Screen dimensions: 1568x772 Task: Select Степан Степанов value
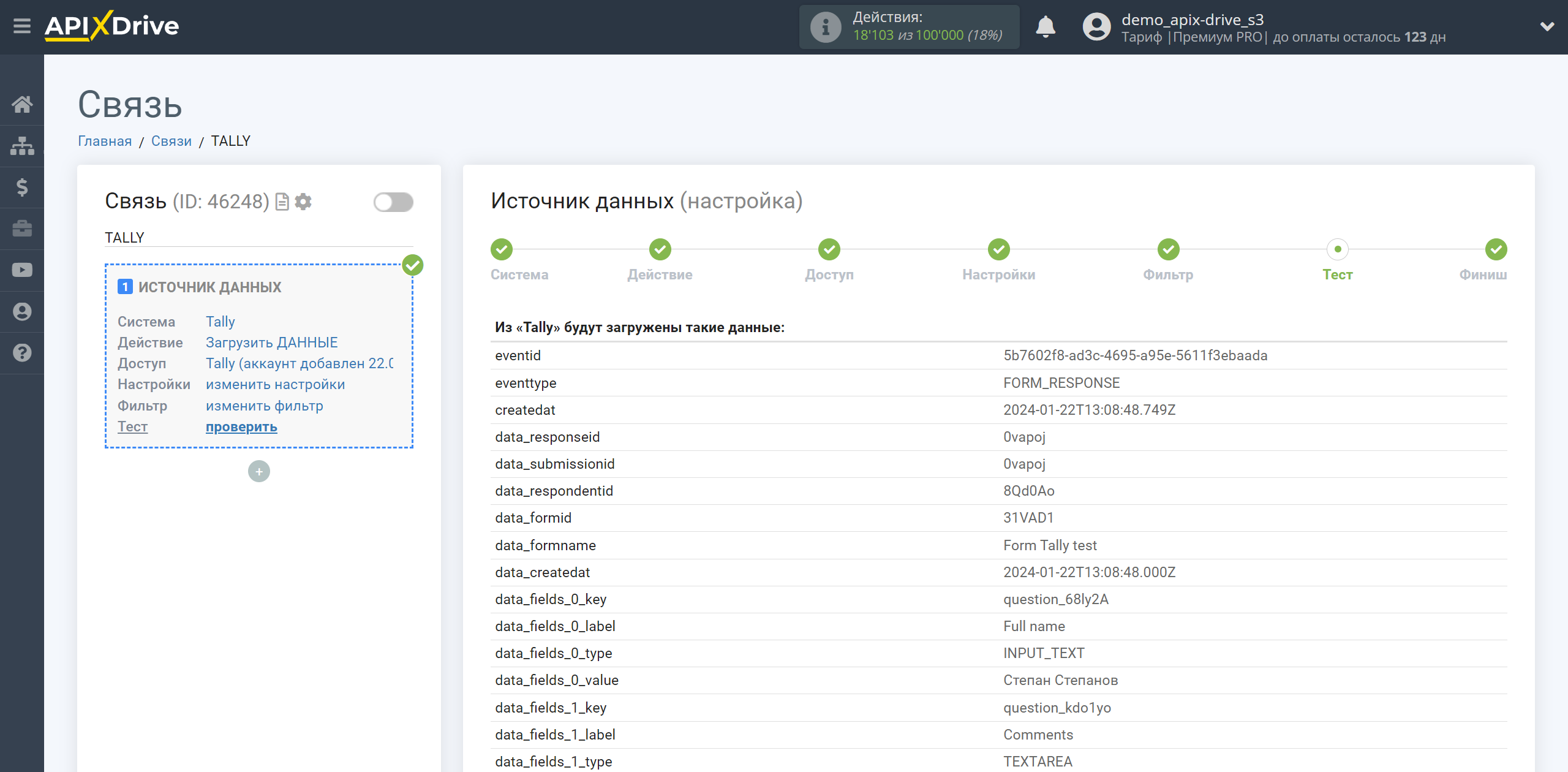(x=1060, y=680)
